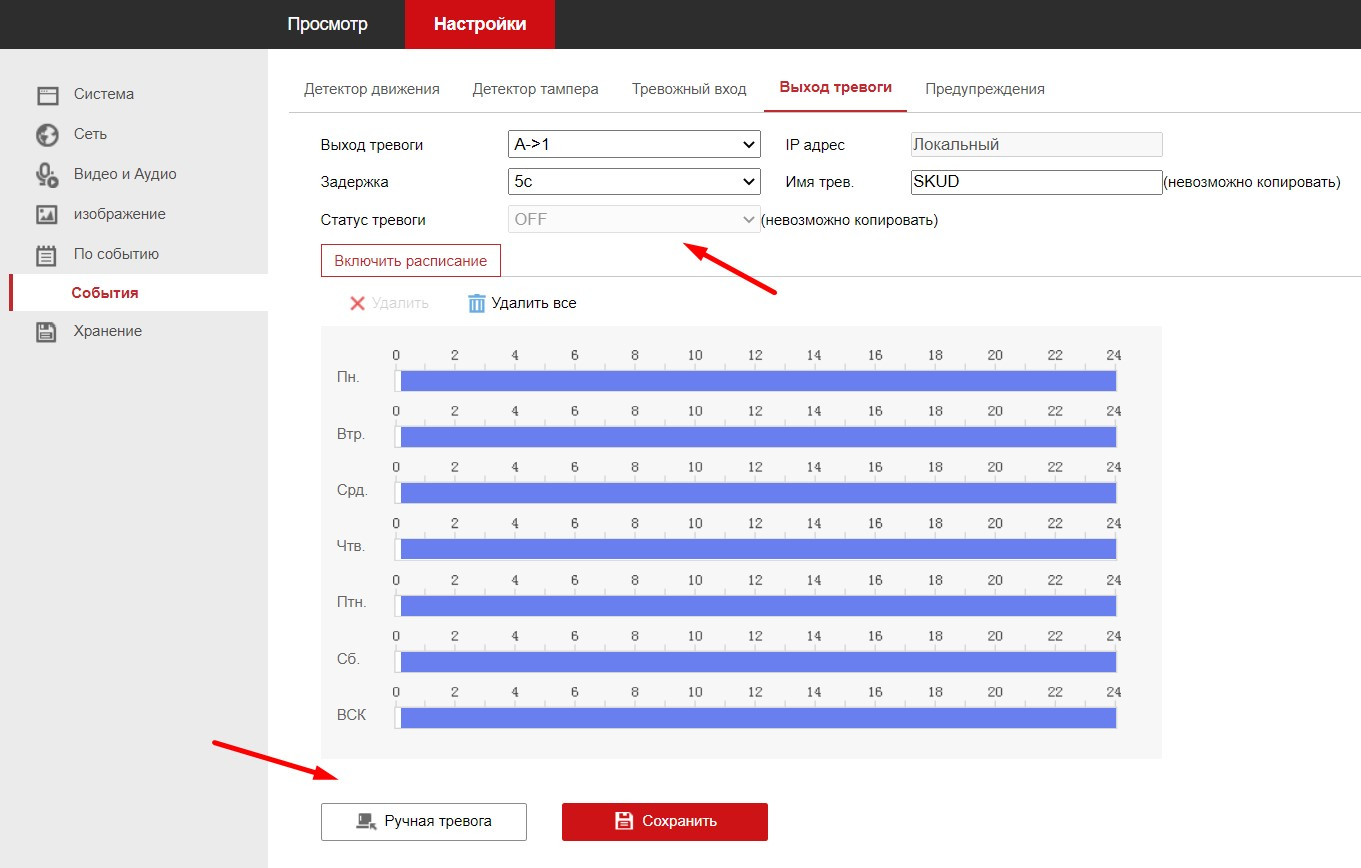Open the Задержка 5c dropdown
This screenshot has width=1361, height=868.
pyautogui.click(x=634, y=182)
